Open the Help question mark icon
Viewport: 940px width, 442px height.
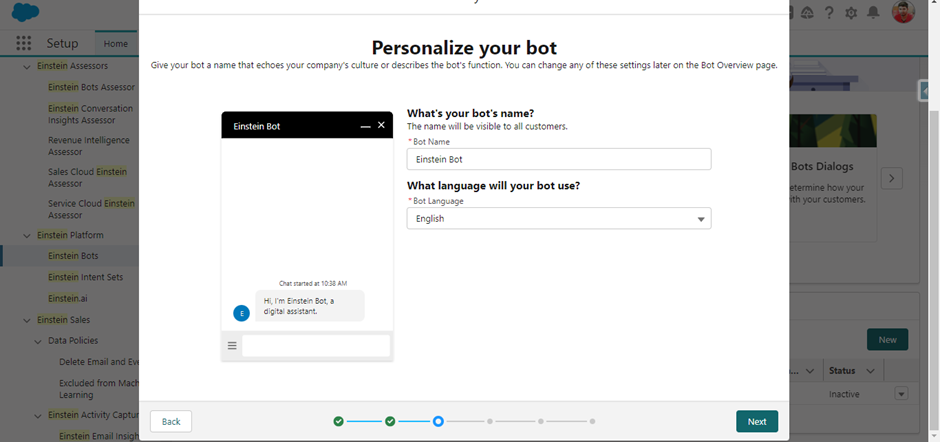pos(829,13)
